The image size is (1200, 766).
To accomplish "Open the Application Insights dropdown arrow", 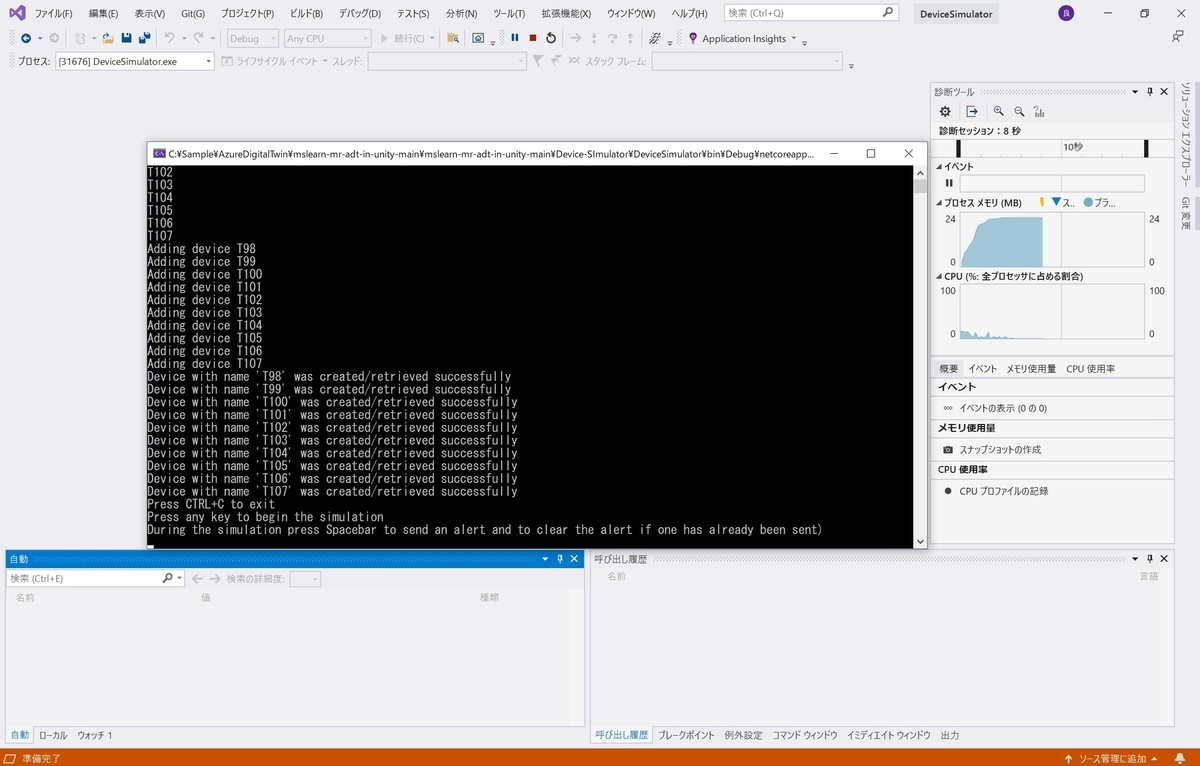I will pyautogui.click(x=794, y=38).
